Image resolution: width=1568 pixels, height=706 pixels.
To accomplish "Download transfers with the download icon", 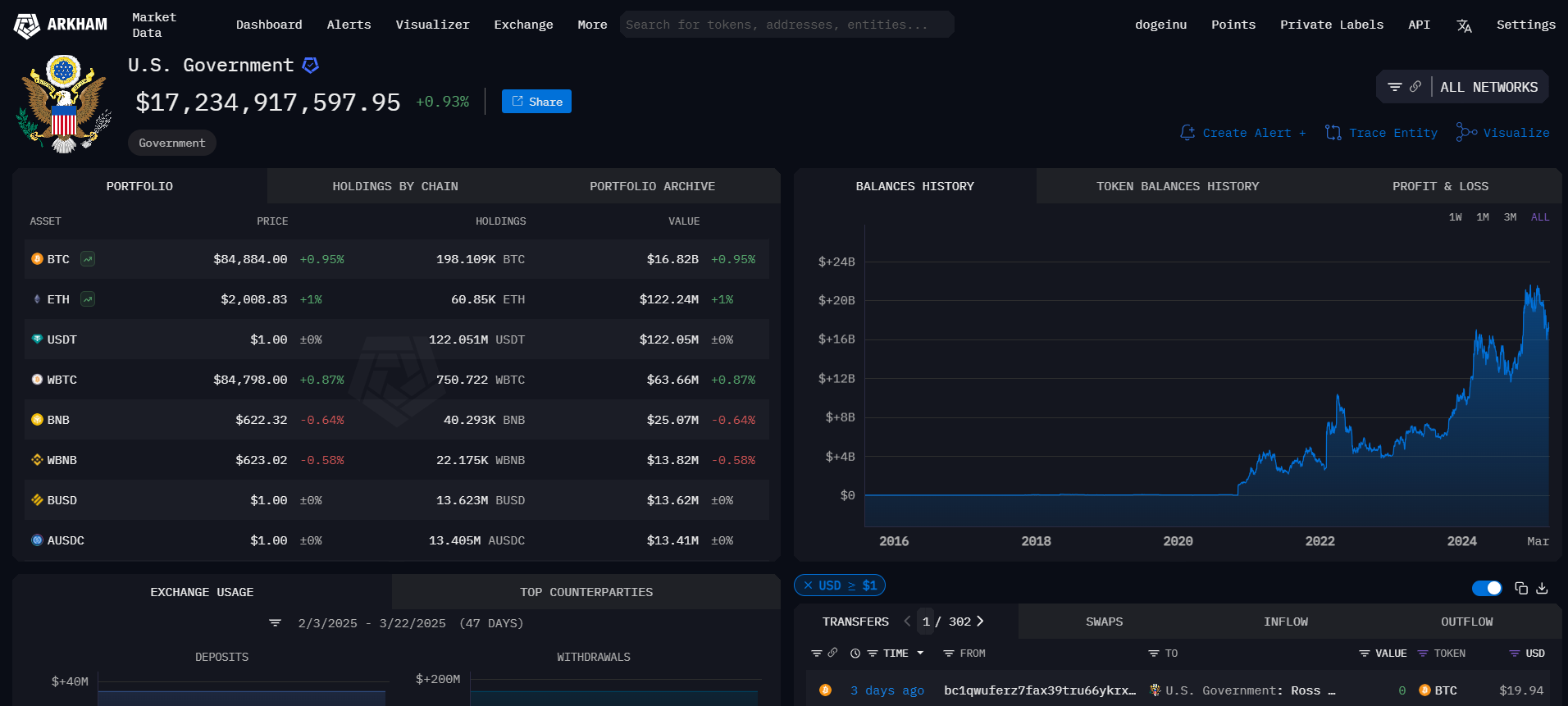I will coord(1542,588).
